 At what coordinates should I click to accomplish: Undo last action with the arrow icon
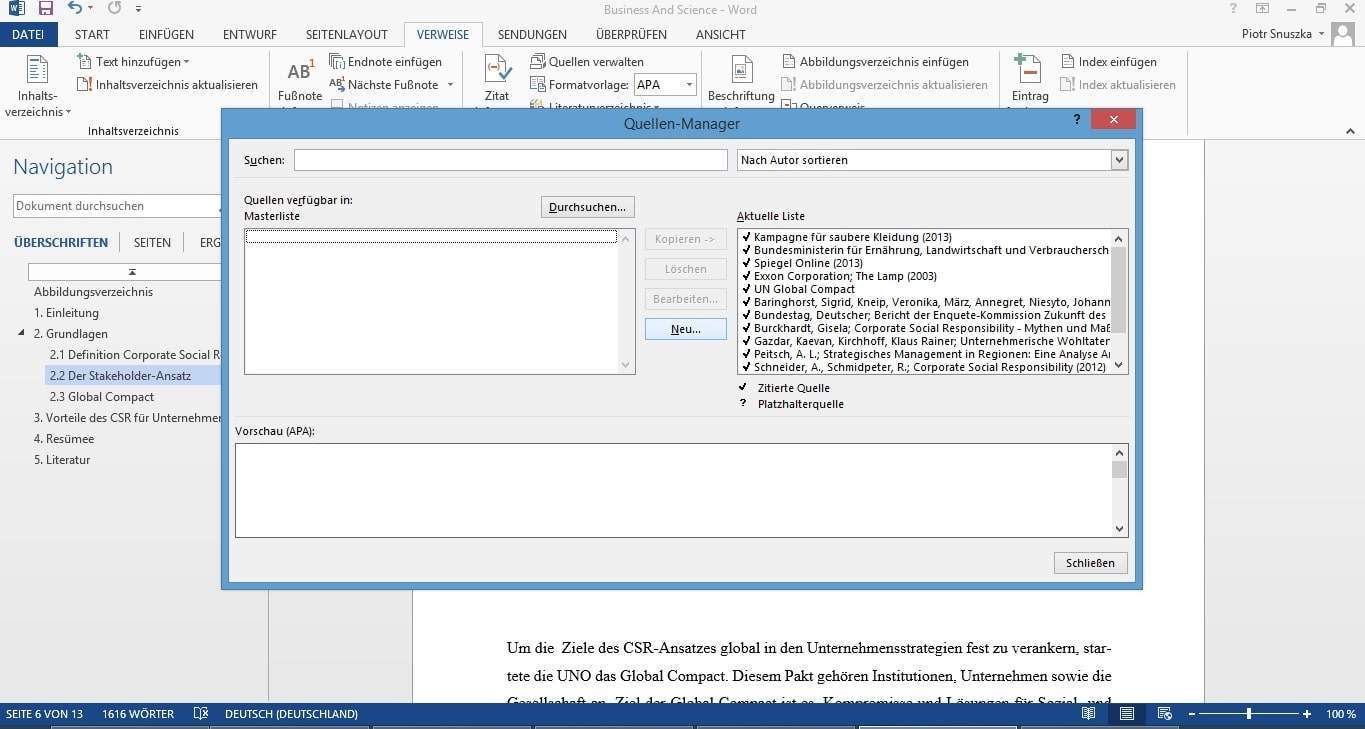pyautogui.click(x=76, y=9)
